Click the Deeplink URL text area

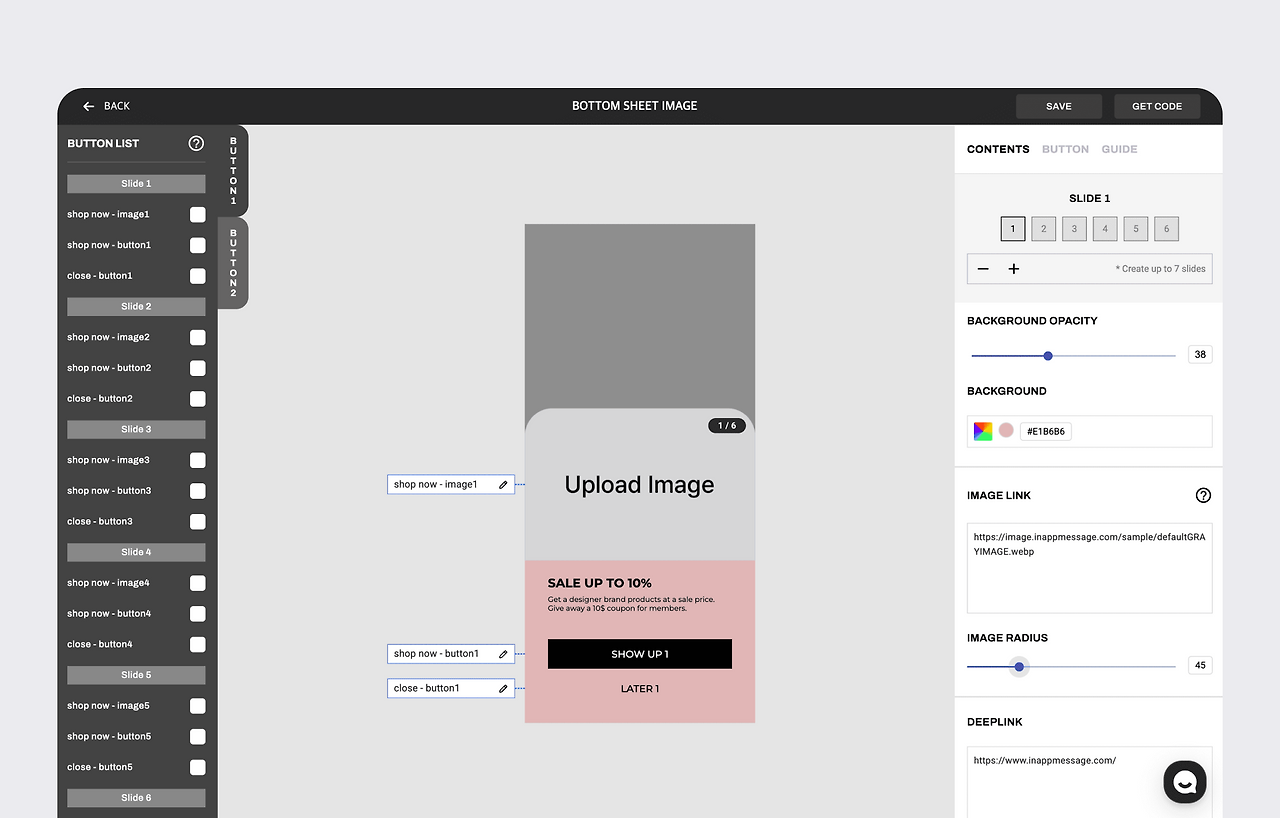[1090, 782]
